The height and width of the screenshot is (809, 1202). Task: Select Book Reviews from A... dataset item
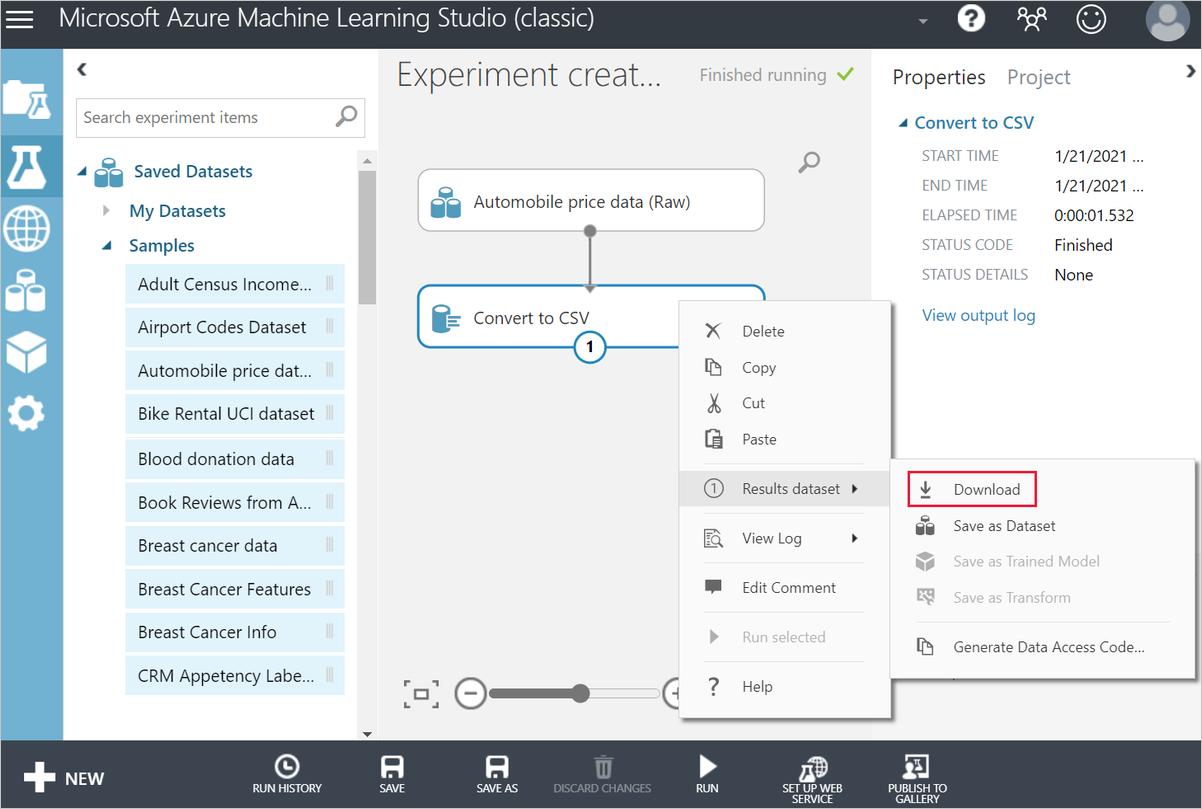[235, 503]
